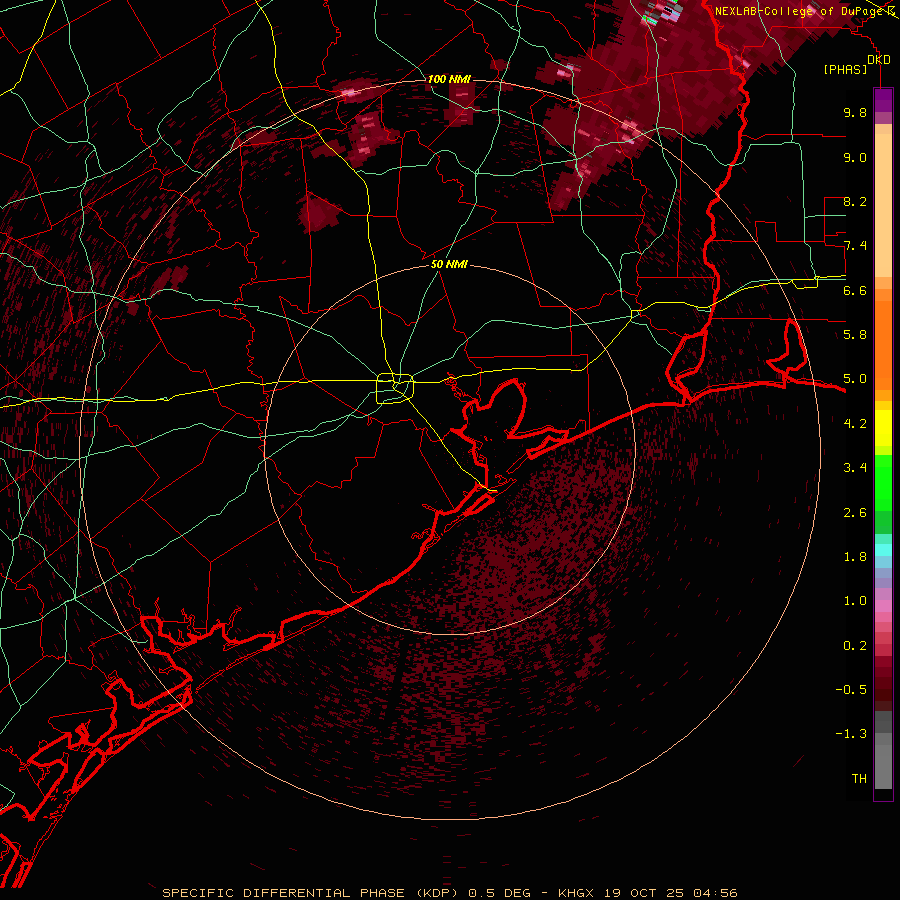900x900 pixels.
Task: Click the "KHGX" station identifier in the caption
Action: click(x=577, y=893)
